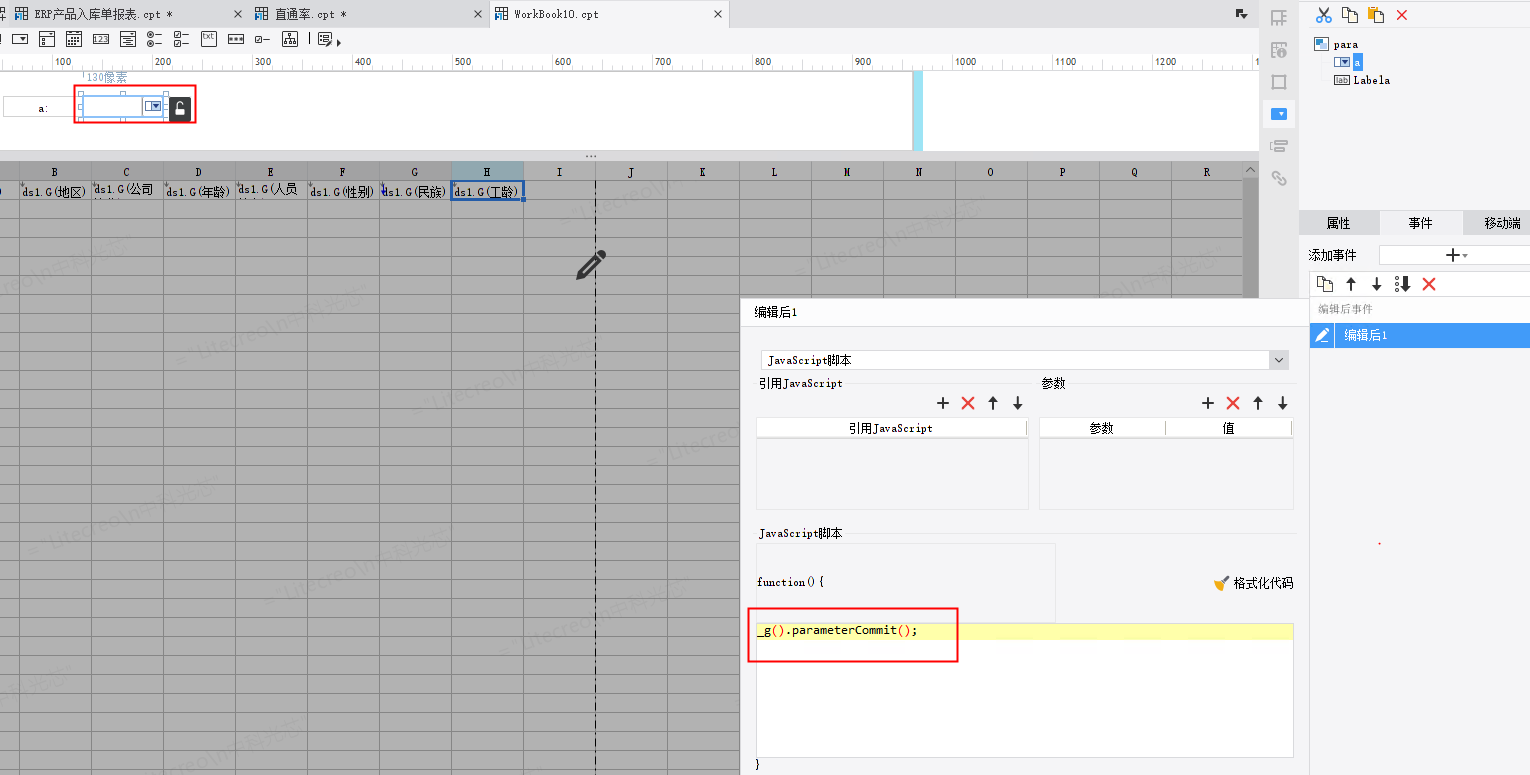Move 引用JavaScript row down

tap(1017, 403)
